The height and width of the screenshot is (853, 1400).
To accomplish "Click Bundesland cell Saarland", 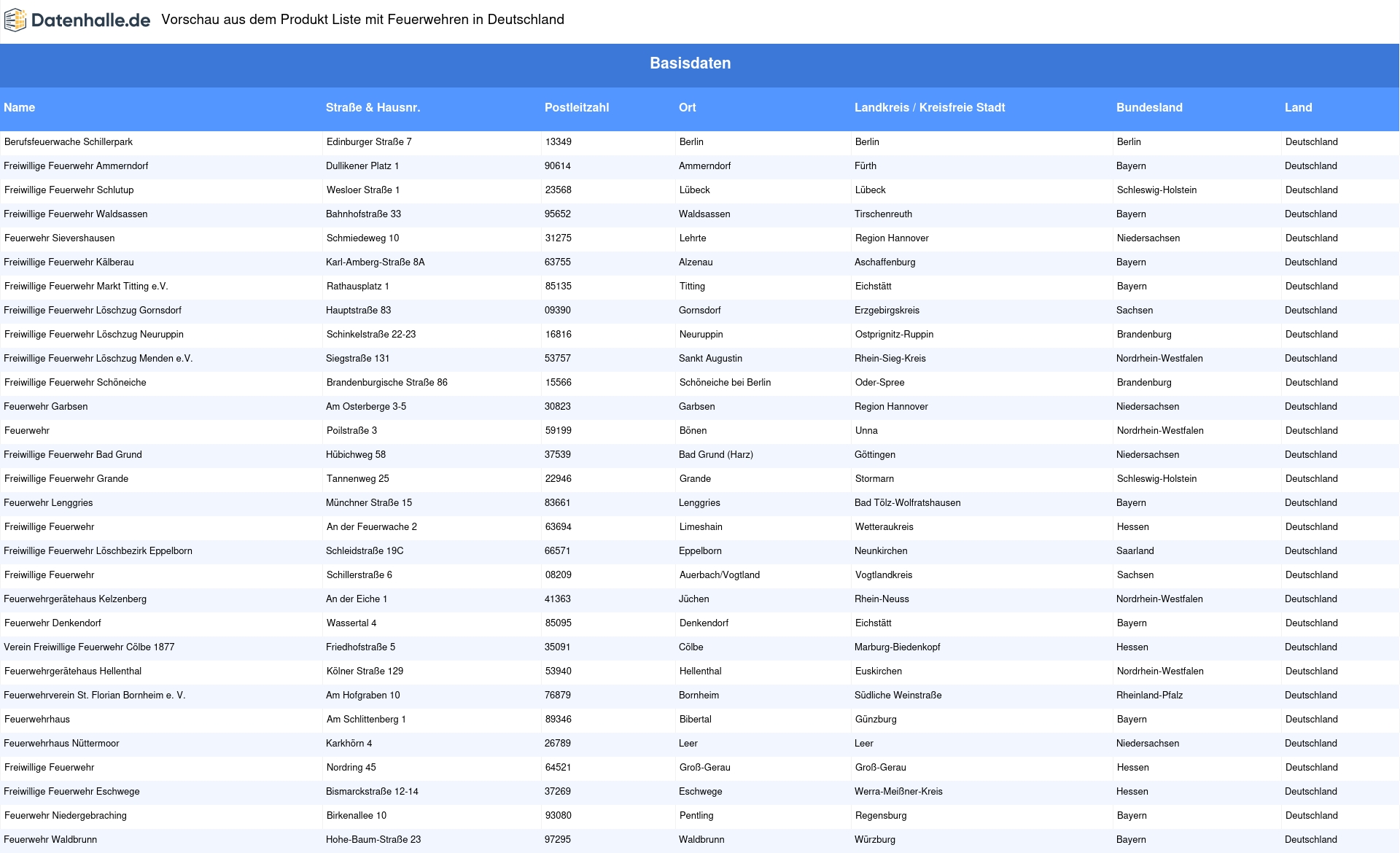I will point(1135,551).
